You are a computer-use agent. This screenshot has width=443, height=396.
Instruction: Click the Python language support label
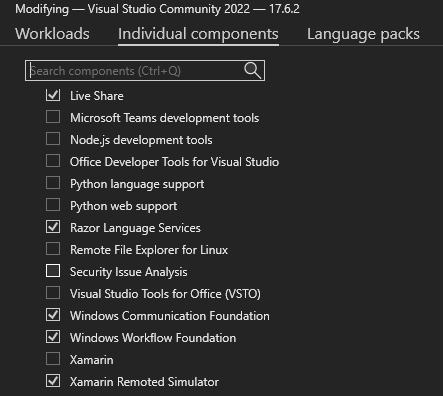[137, 184]
